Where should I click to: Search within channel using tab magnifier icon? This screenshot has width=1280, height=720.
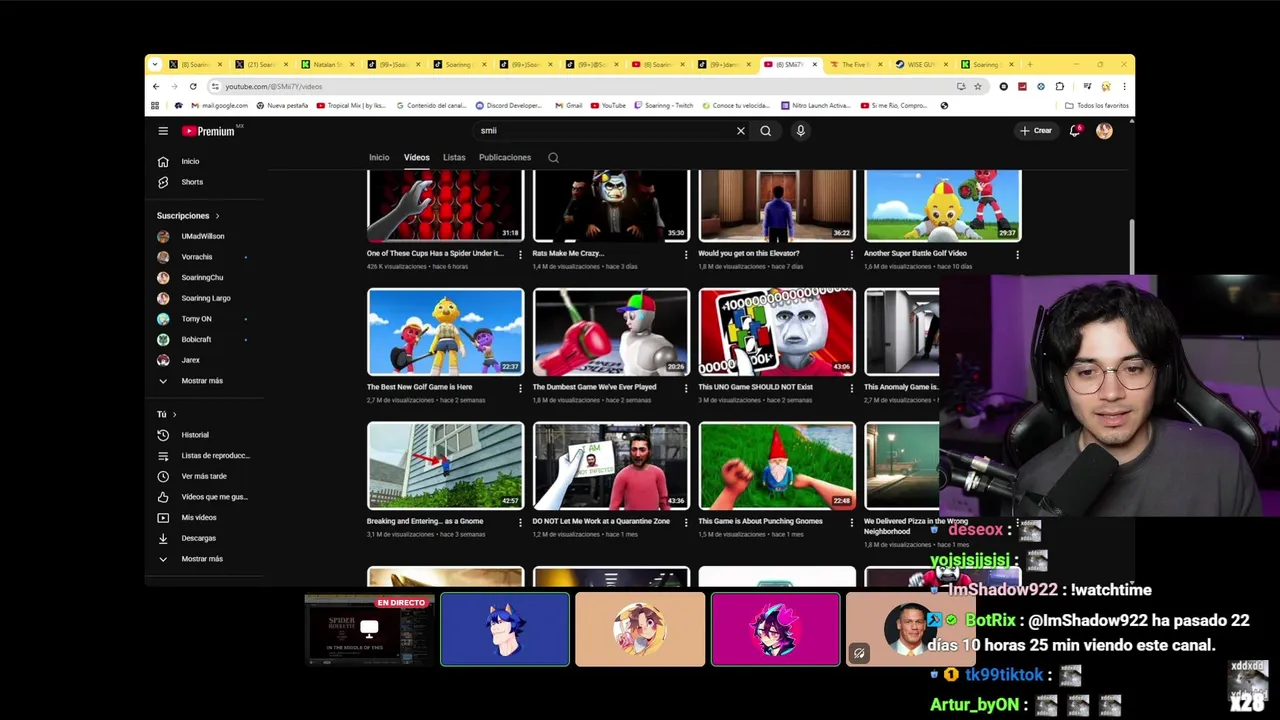(553, 157)
